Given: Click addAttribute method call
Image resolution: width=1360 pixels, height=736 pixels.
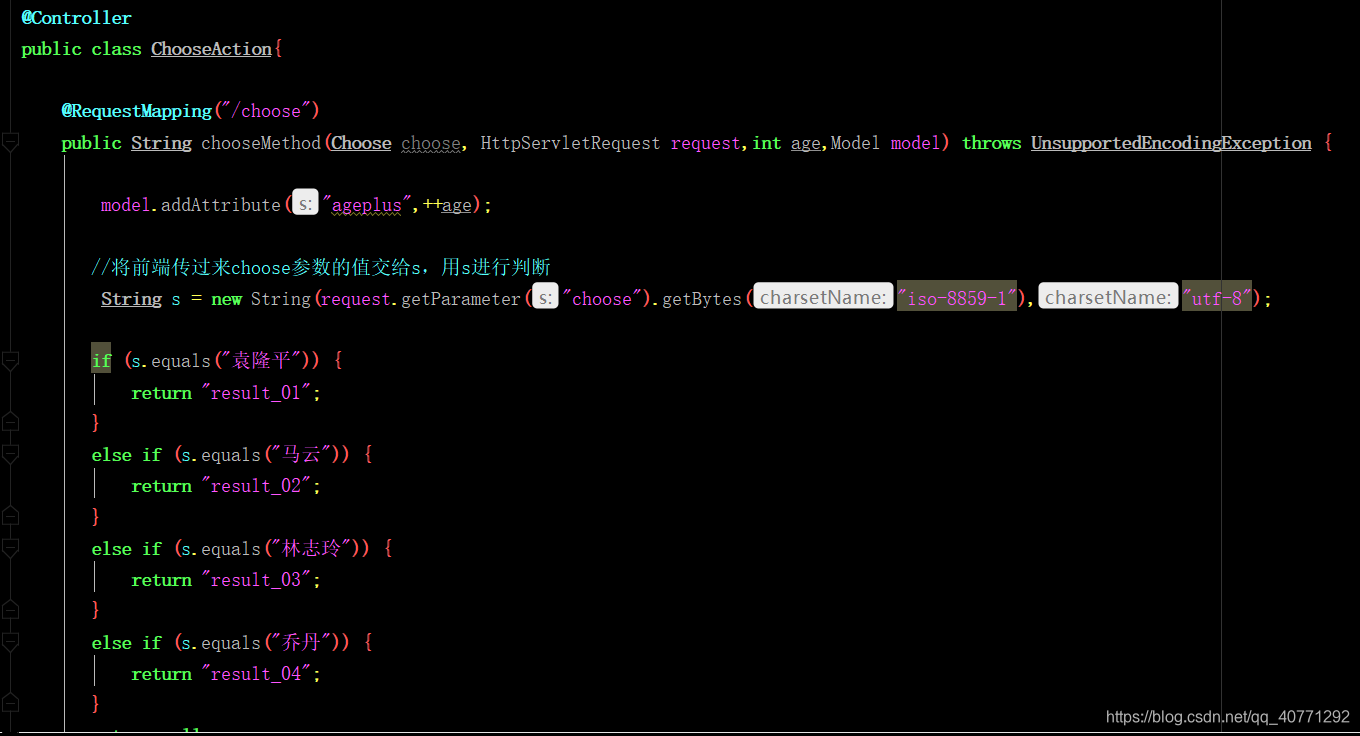Looking at the screenshot, I should point(221,205).
